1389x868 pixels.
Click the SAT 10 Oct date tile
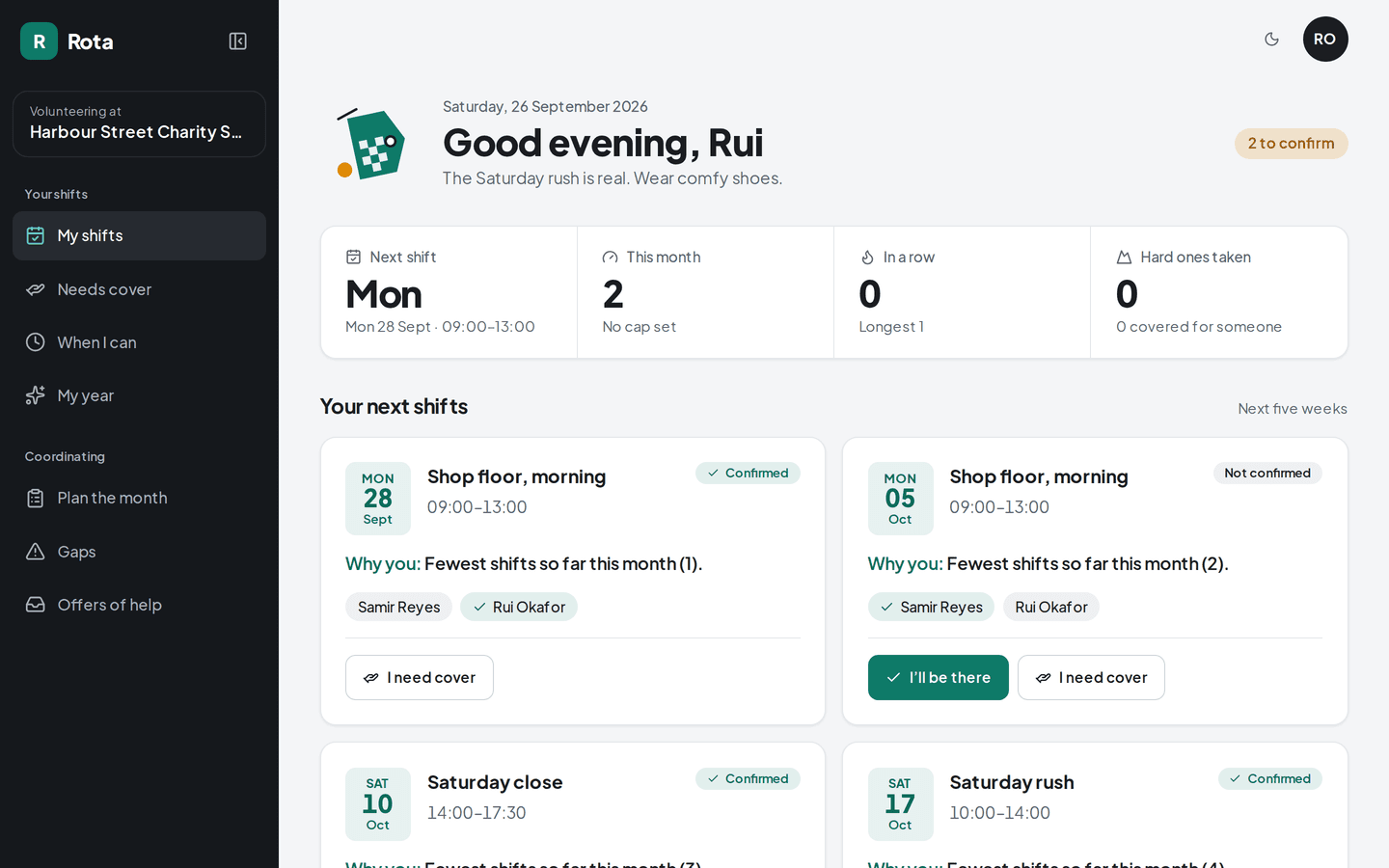pyautogui.click(x=378, y=804)
